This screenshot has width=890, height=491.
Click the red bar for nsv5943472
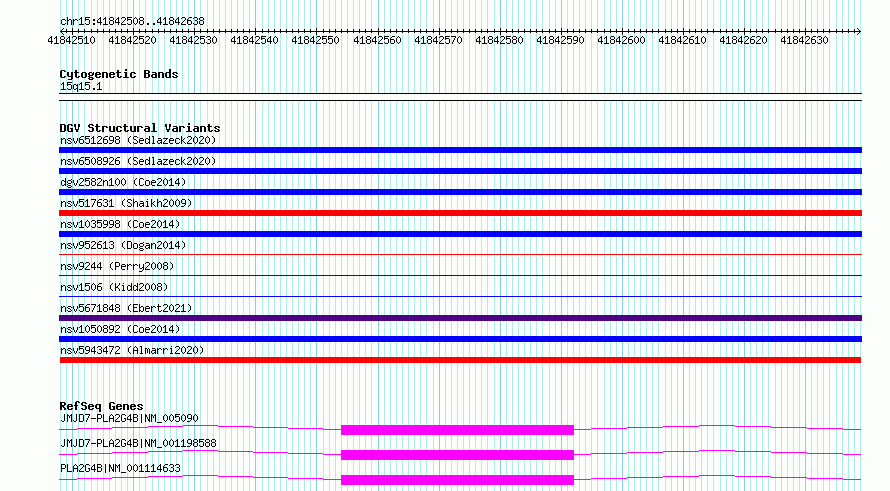pyautogui.click(x=460, y=360)
